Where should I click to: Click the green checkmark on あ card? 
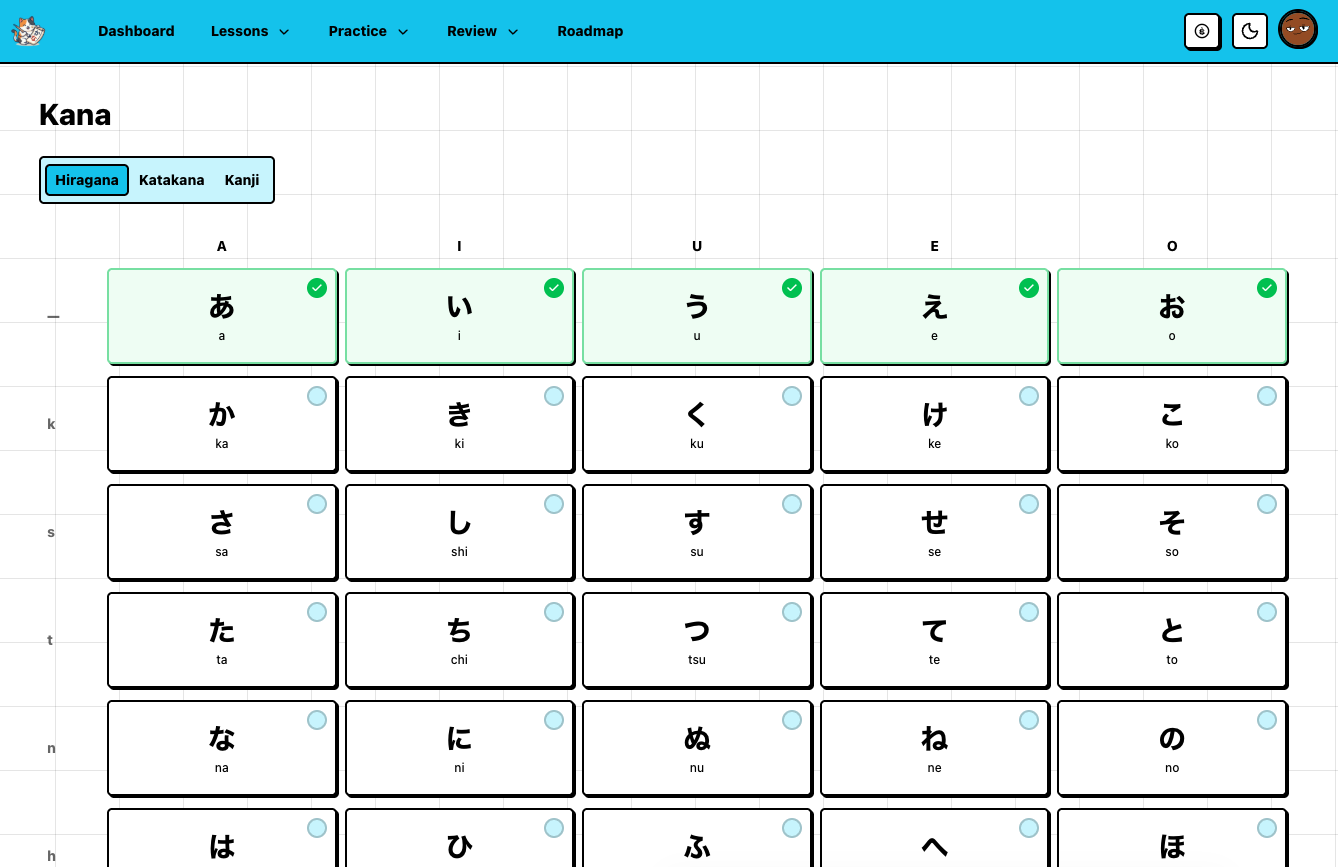tap(317, 288)
